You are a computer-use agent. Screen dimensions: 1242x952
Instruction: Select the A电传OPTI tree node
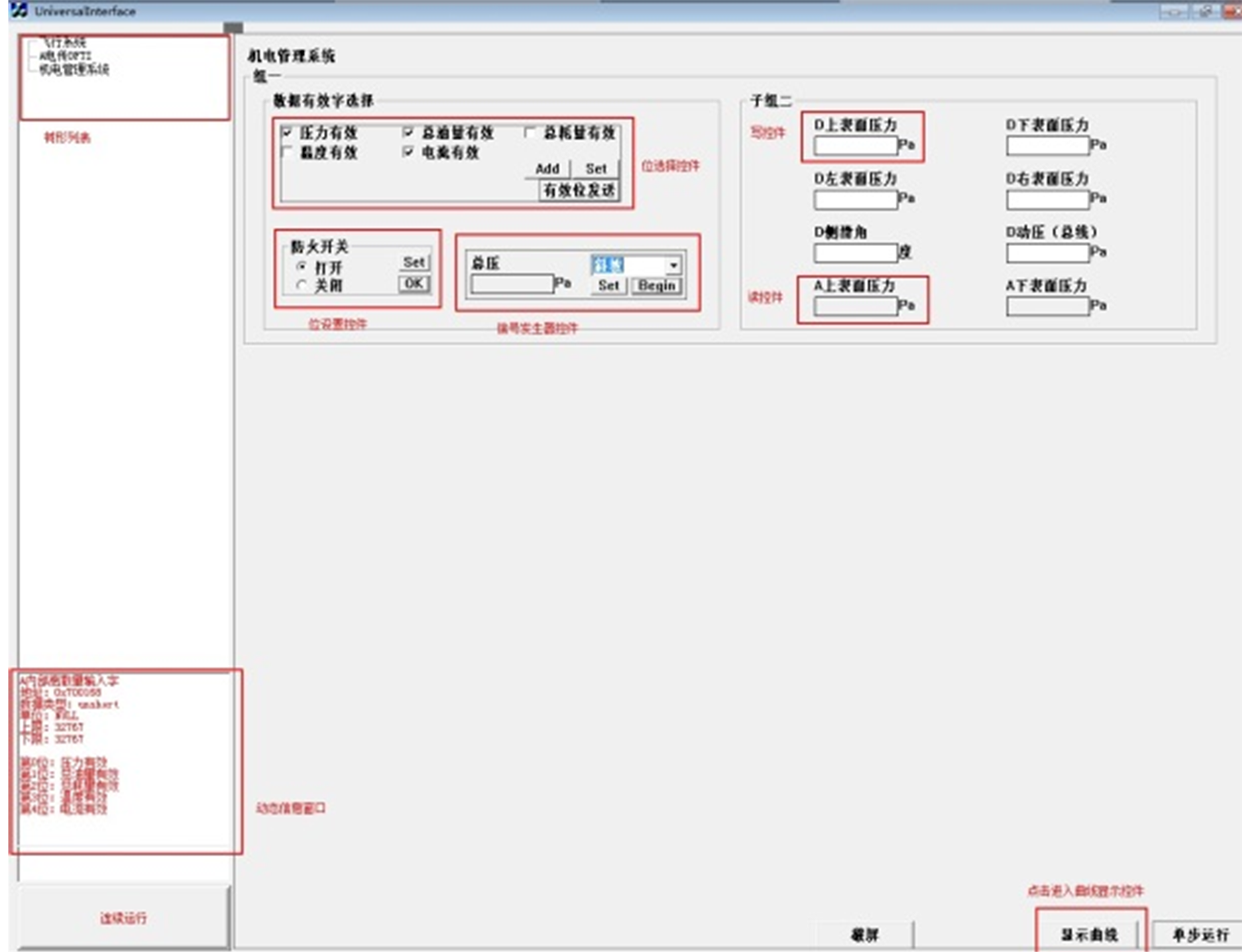coord(65,57)
